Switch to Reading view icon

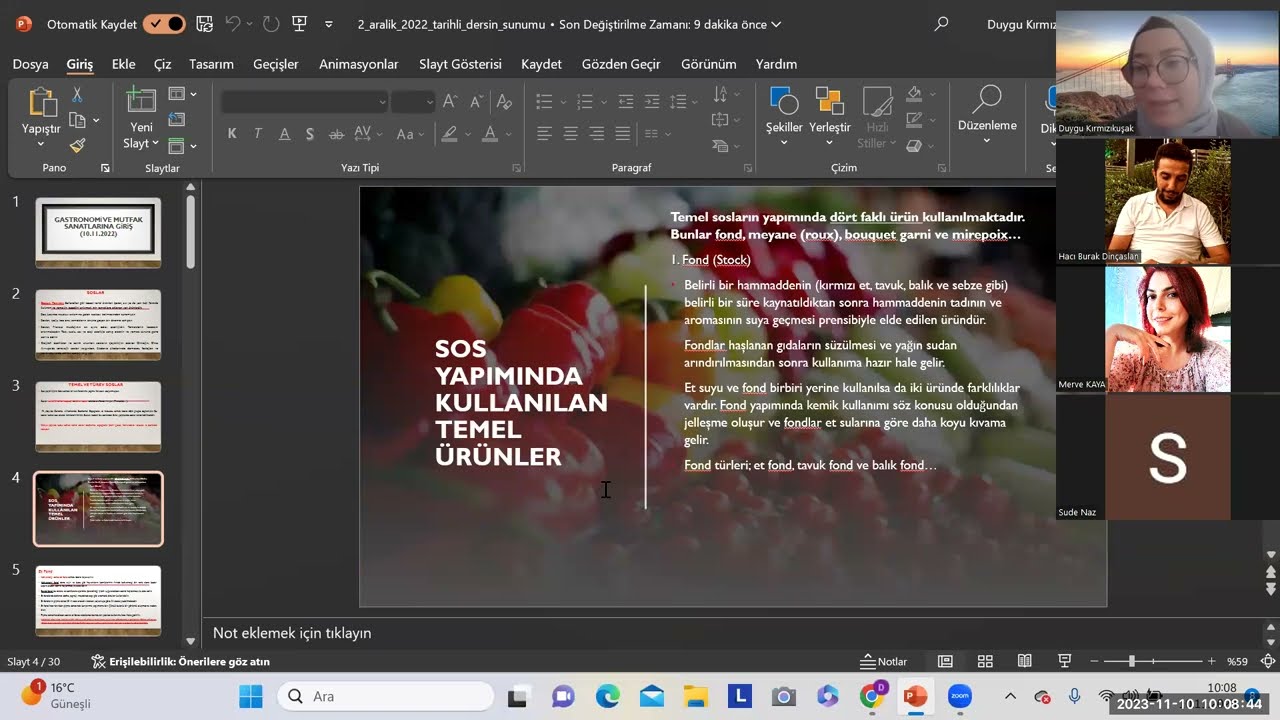point(1024,661)
